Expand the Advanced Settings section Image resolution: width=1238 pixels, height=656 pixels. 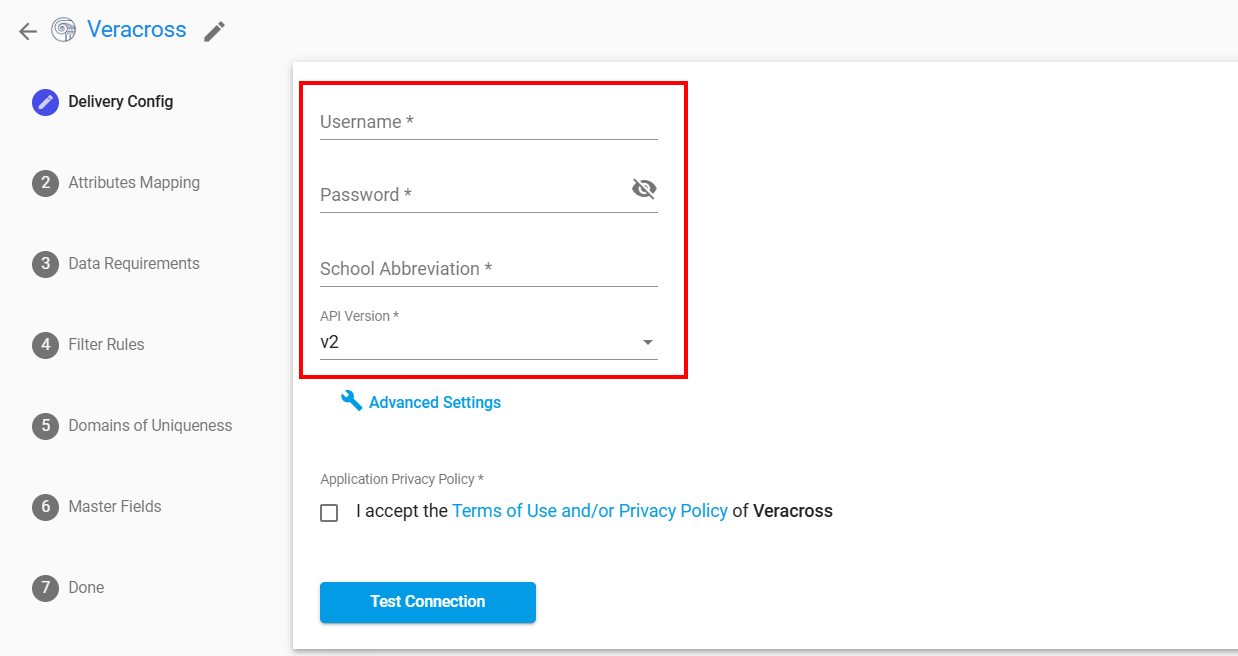434,402
